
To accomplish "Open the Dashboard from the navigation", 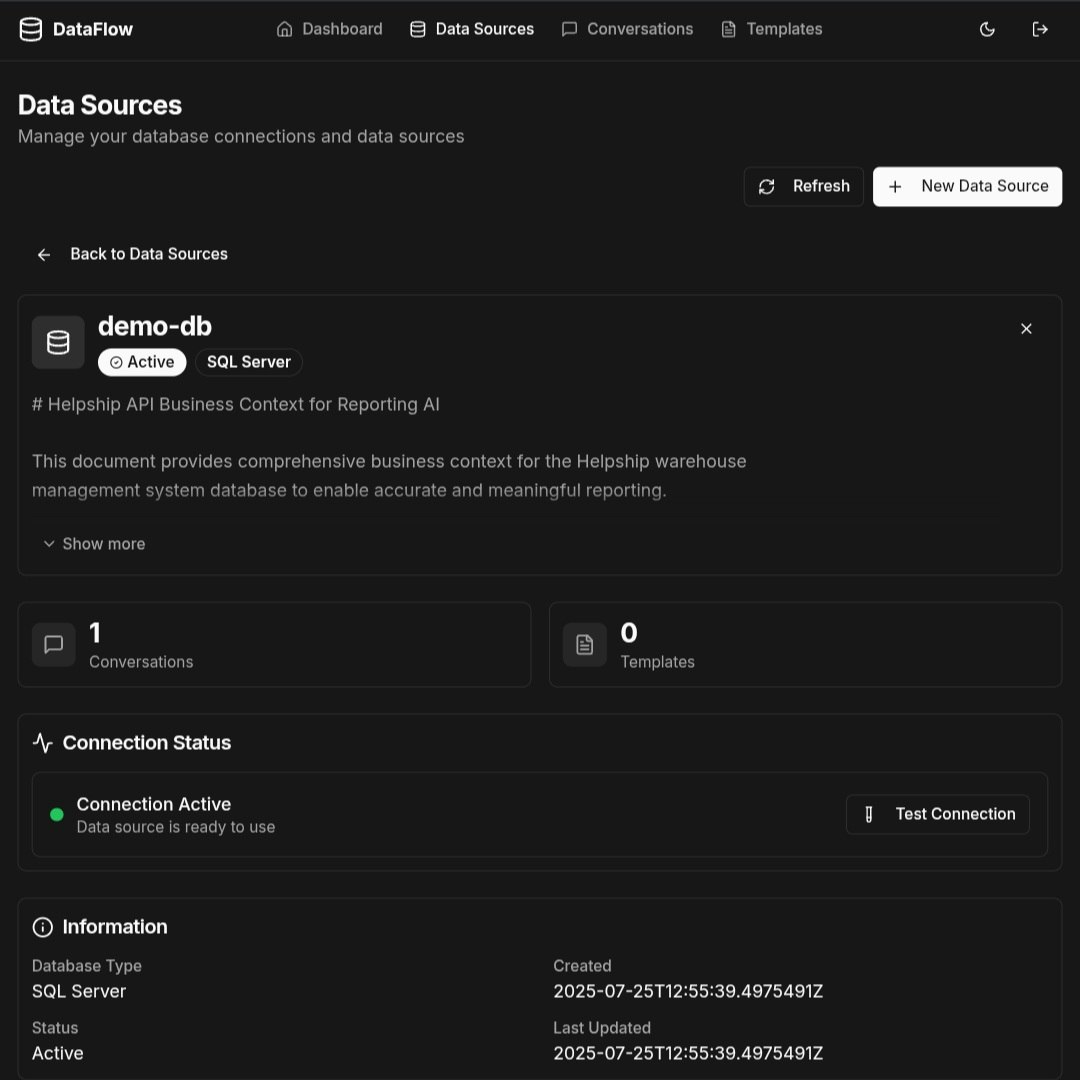I will (x=329, y=29).
